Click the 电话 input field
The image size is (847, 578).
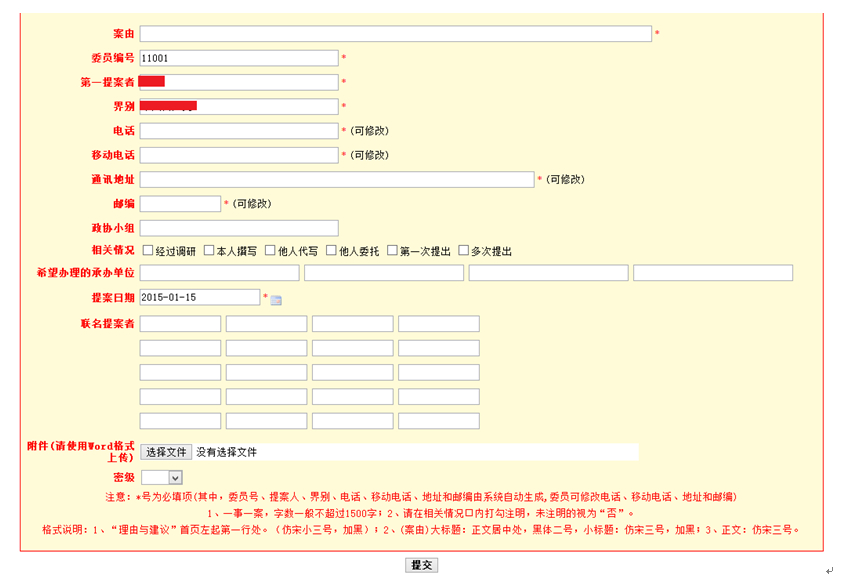click(x=239, y=131)
